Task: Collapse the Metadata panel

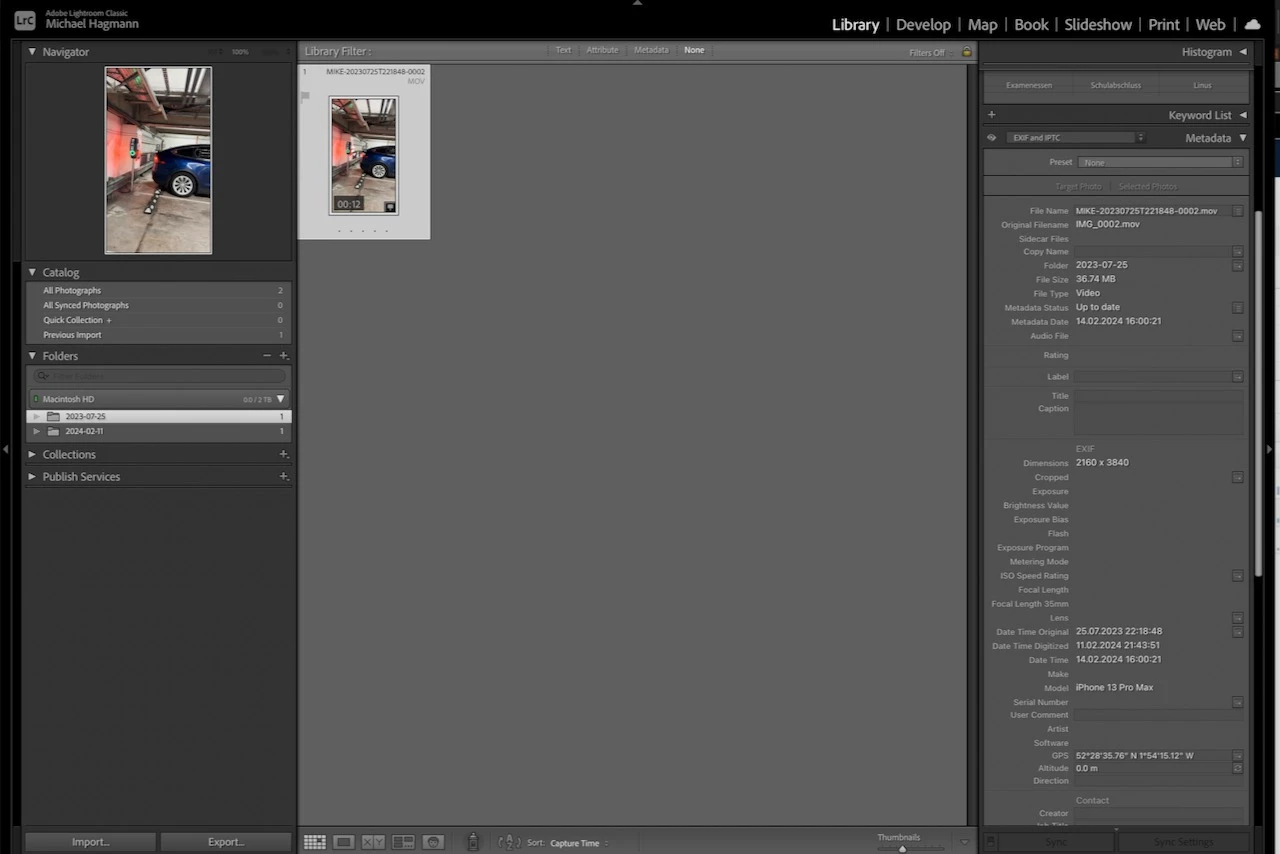Action: click(1243, 138)
